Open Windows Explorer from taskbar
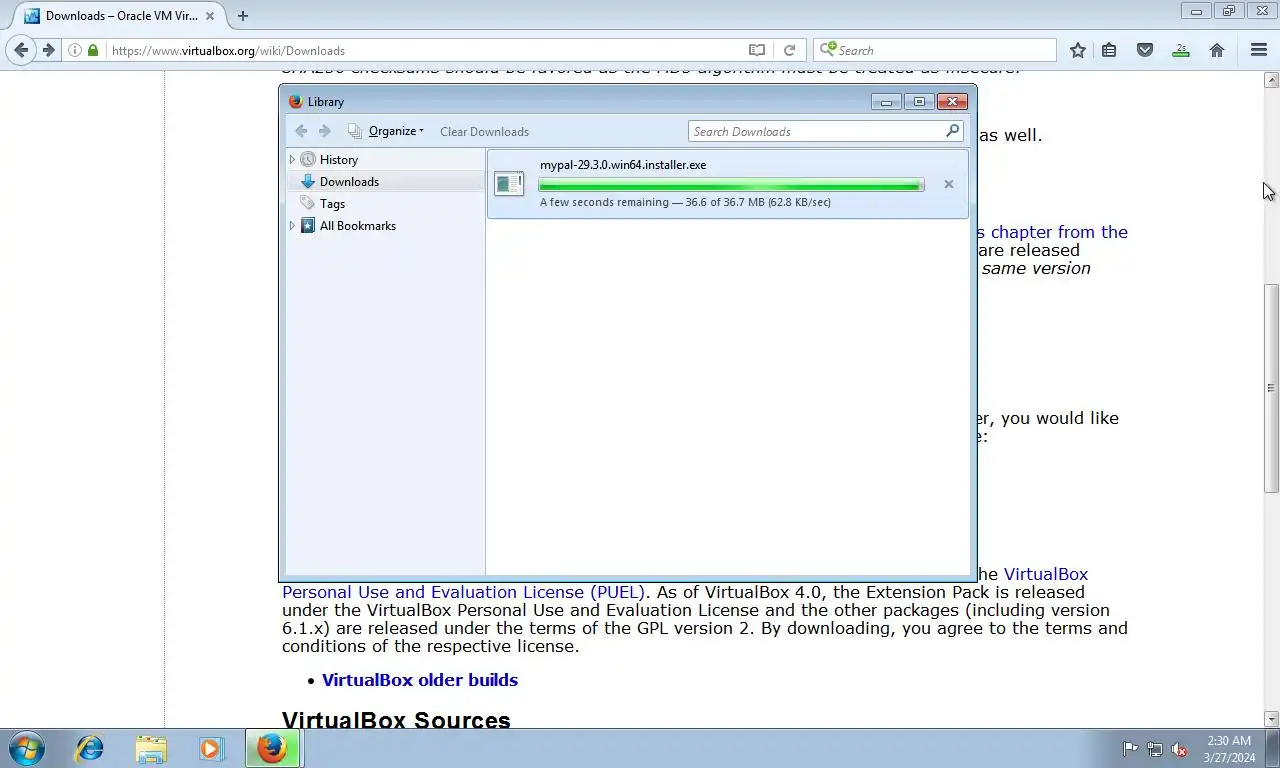 click(x=151, y=748)
